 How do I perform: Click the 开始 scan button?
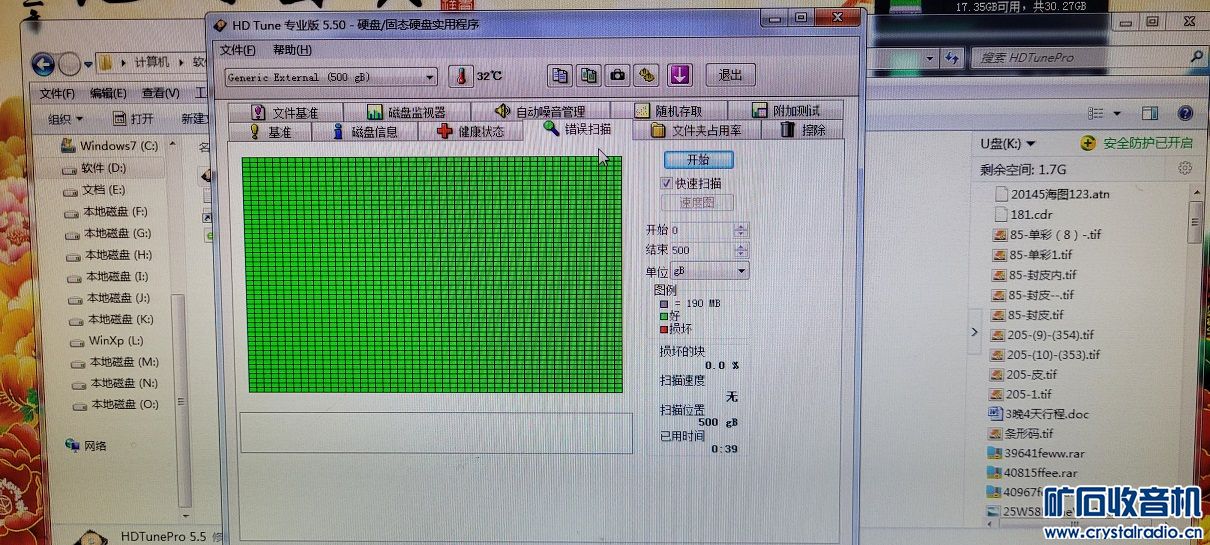pyautogui.click(x=698, y=160)
